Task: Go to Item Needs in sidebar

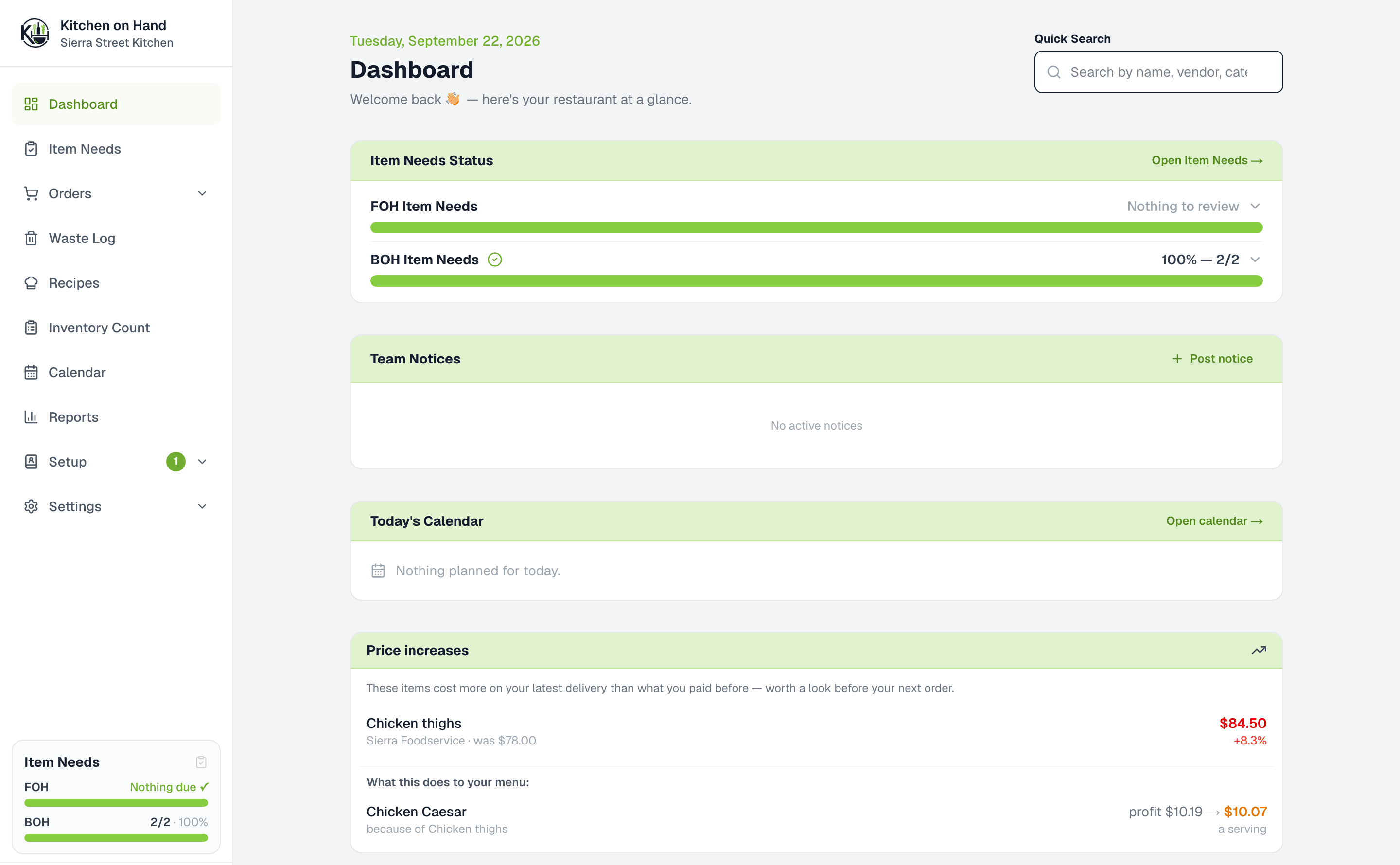Action: tap(116, 149)
